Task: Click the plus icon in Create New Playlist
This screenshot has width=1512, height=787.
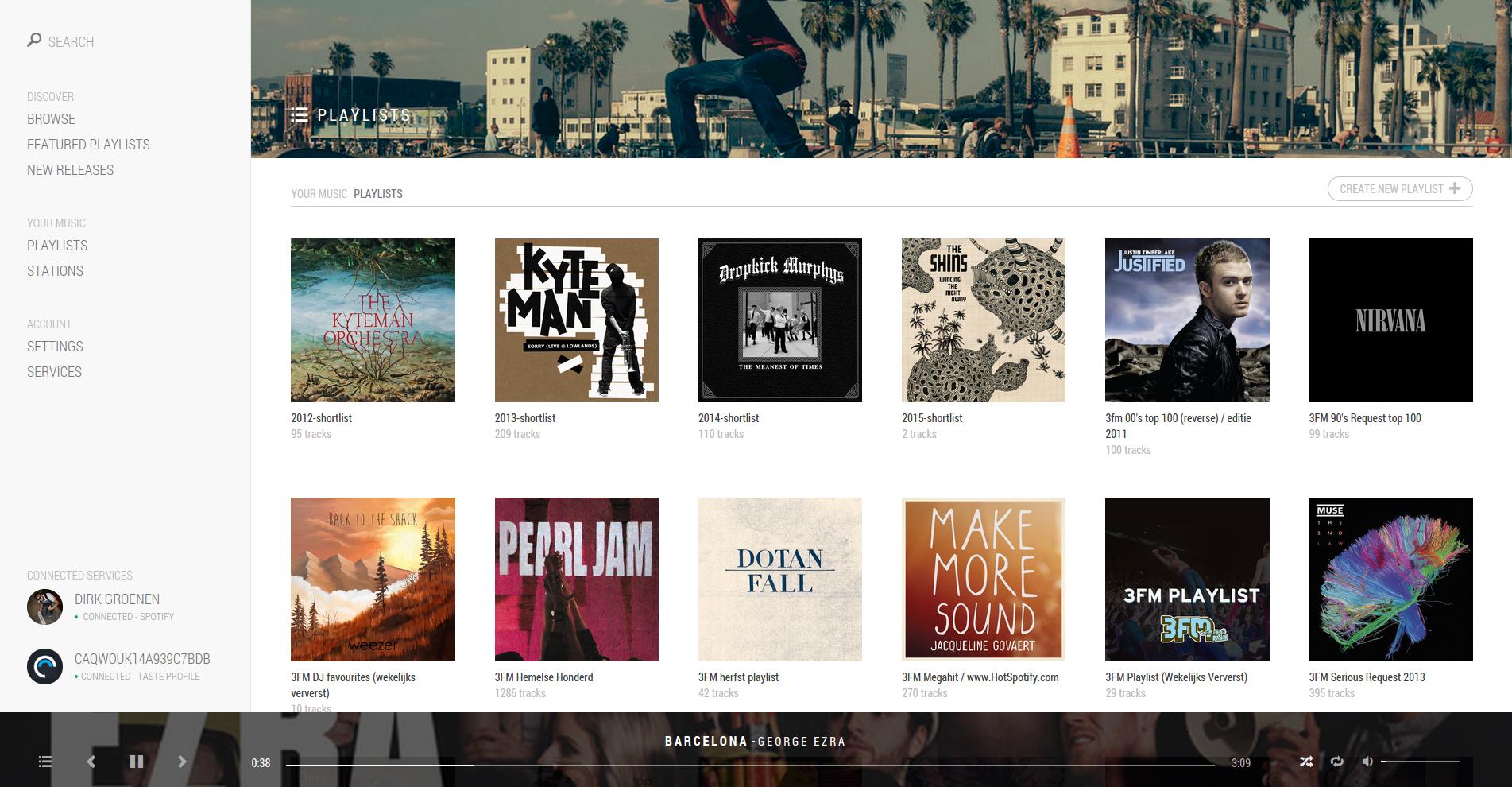Action: [x=1455, y=188]
